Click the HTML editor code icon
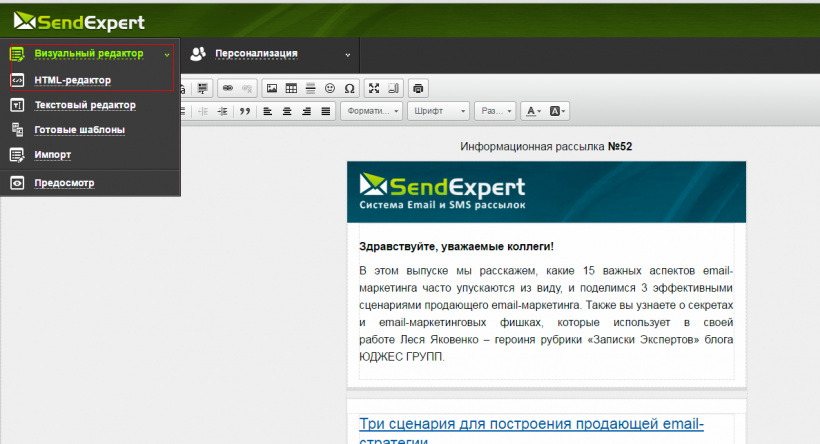Viewport: 820px width, 444px height. (17, 81)
